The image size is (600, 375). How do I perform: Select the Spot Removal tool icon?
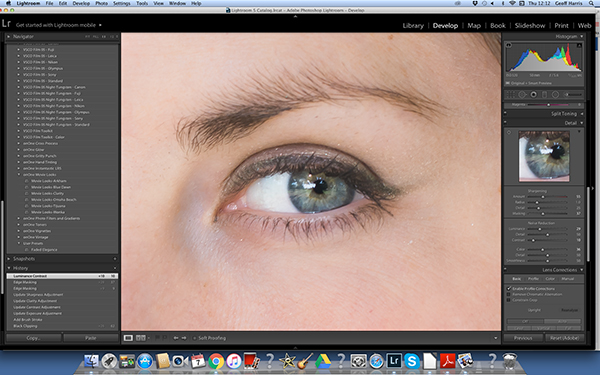pos(522,94)
